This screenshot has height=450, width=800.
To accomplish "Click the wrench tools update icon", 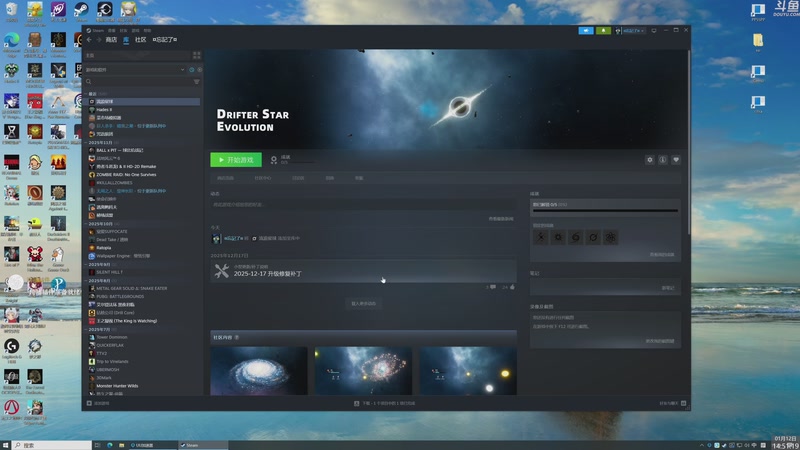I will 221,271.
